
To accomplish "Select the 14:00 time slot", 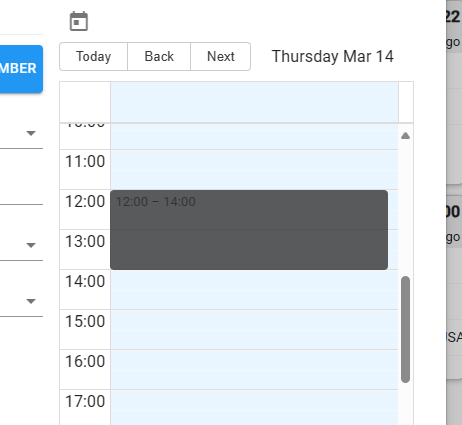I will pos(254,290).
